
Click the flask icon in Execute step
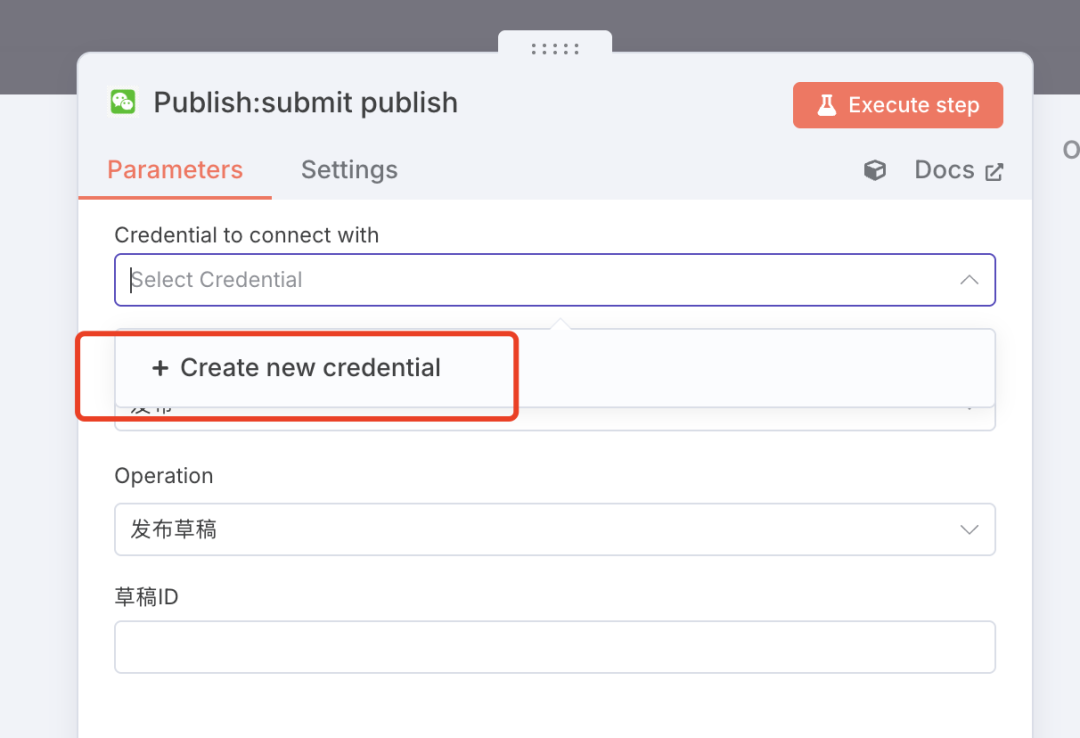(x=826, y=105)
